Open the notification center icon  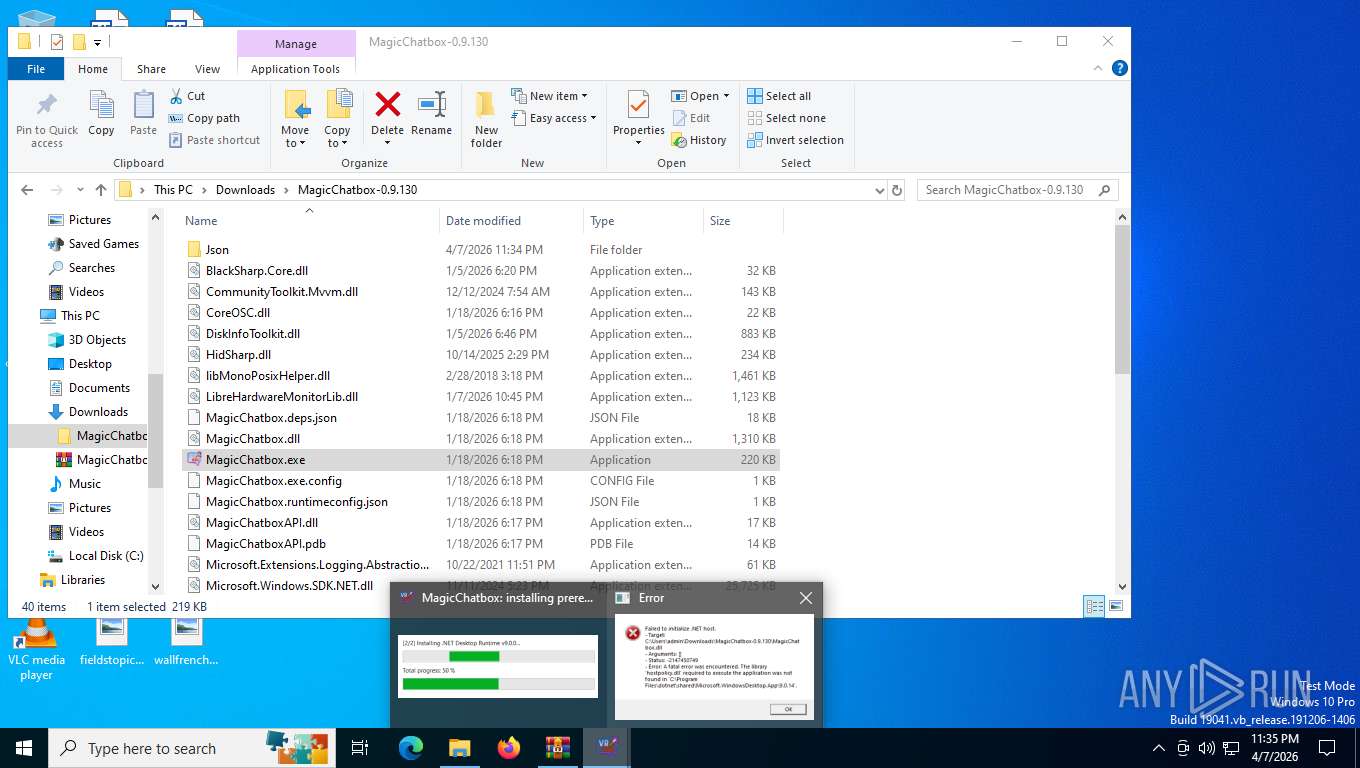1327,748
